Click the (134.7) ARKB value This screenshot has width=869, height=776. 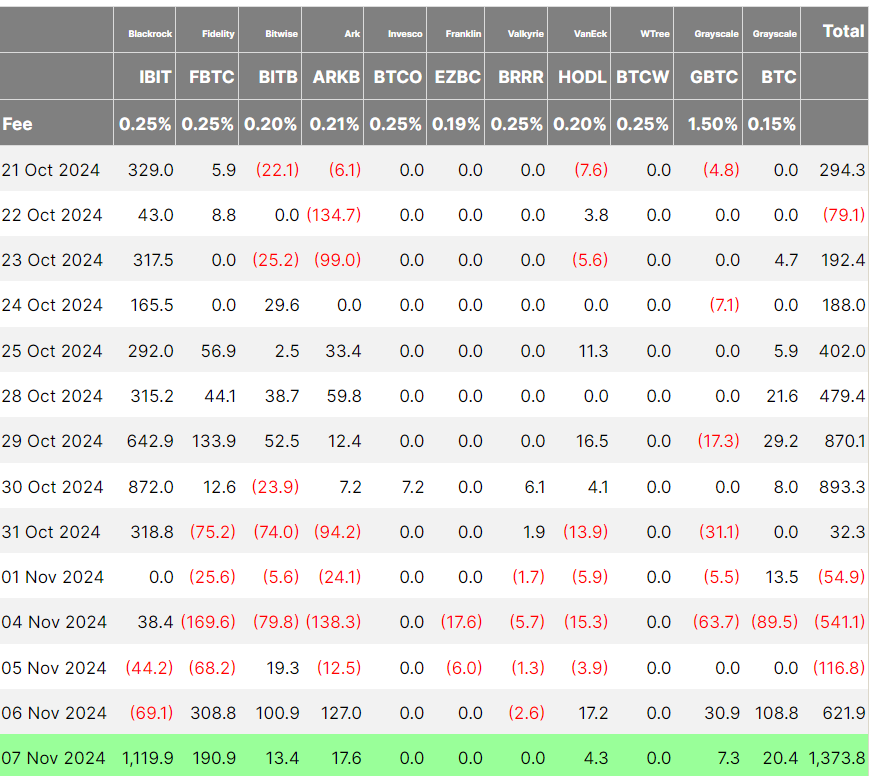tap(334, 215)
